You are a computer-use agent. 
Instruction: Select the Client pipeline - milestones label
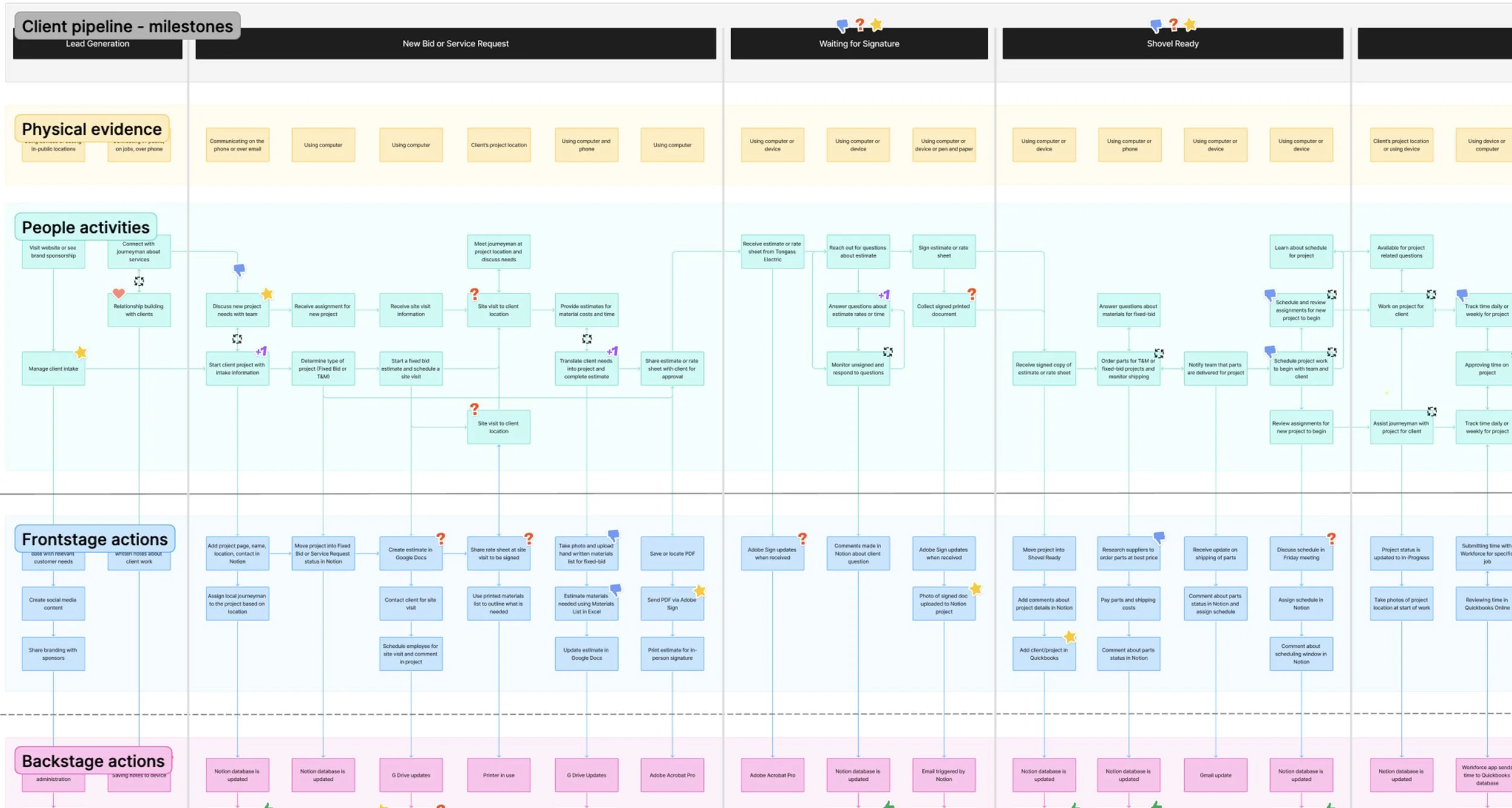click(127, 26)
